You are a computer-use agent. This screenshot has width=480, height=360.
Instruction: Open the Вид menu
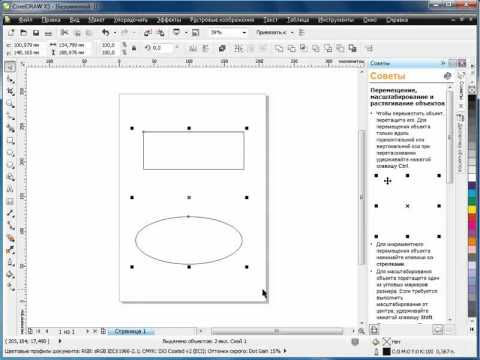(74, 20)
